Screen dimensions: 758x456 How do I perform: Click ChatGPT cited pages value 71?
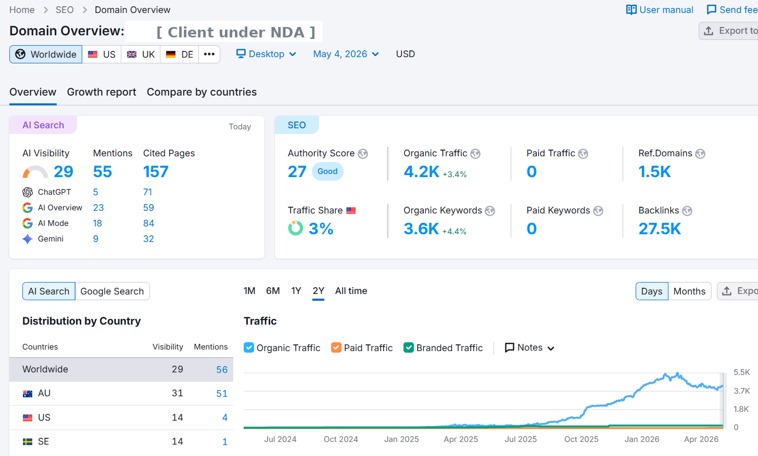[x=147, y=192]
